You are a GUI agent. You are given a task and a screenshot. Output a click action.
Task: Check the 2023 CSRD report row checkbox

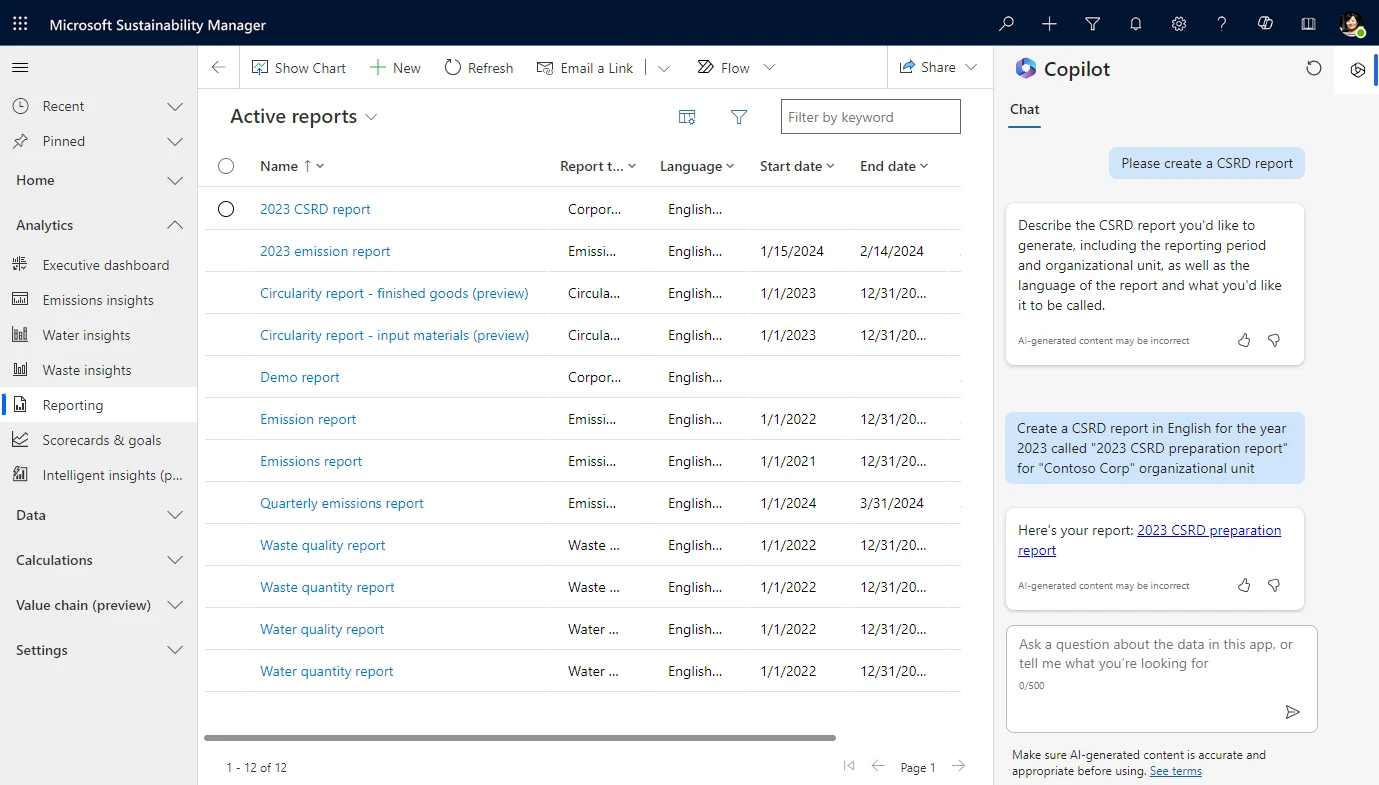[226, 209]
